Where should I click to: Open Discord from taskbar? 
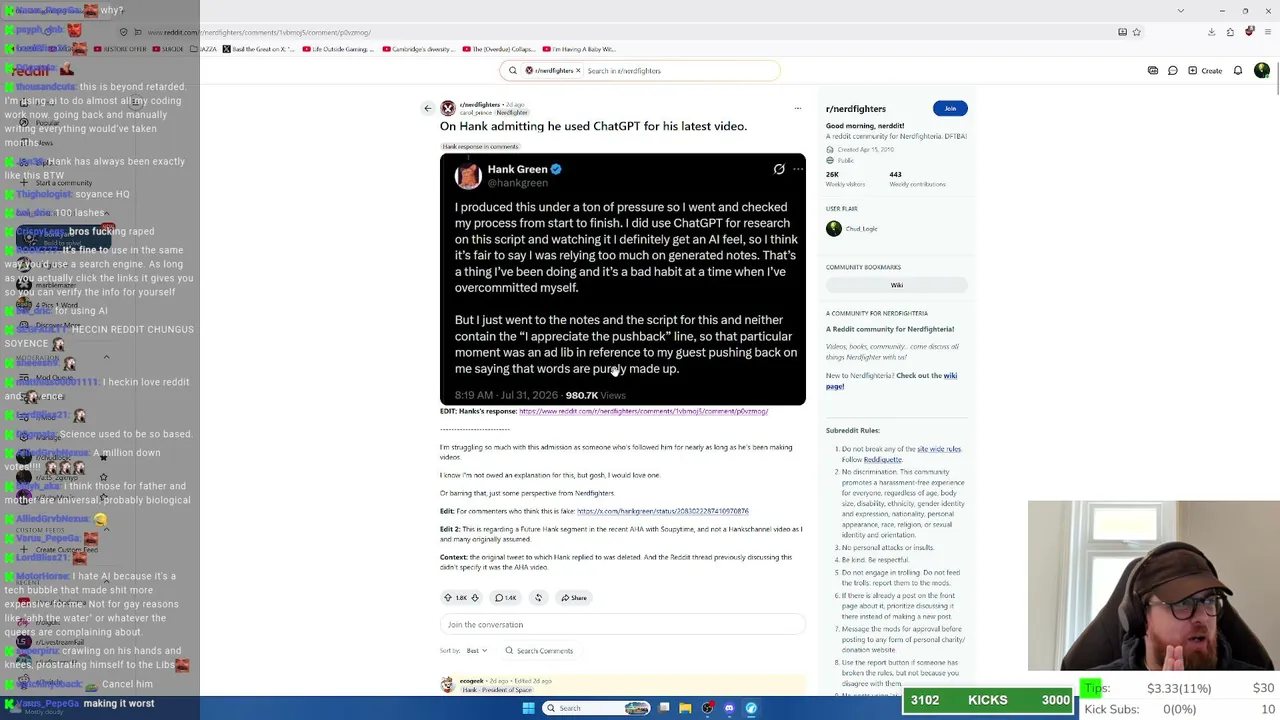click(x=729, y=708)
